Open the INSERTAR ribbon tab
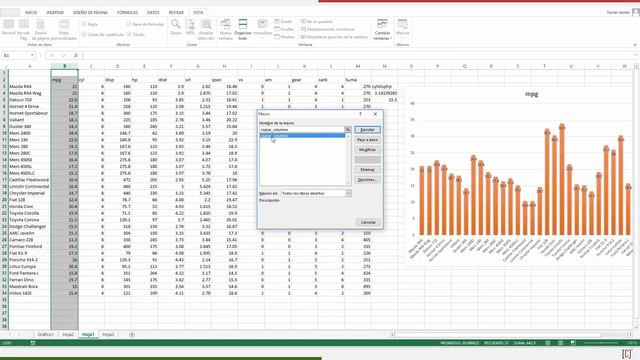The image size is (640, 360). pos(55,13)
